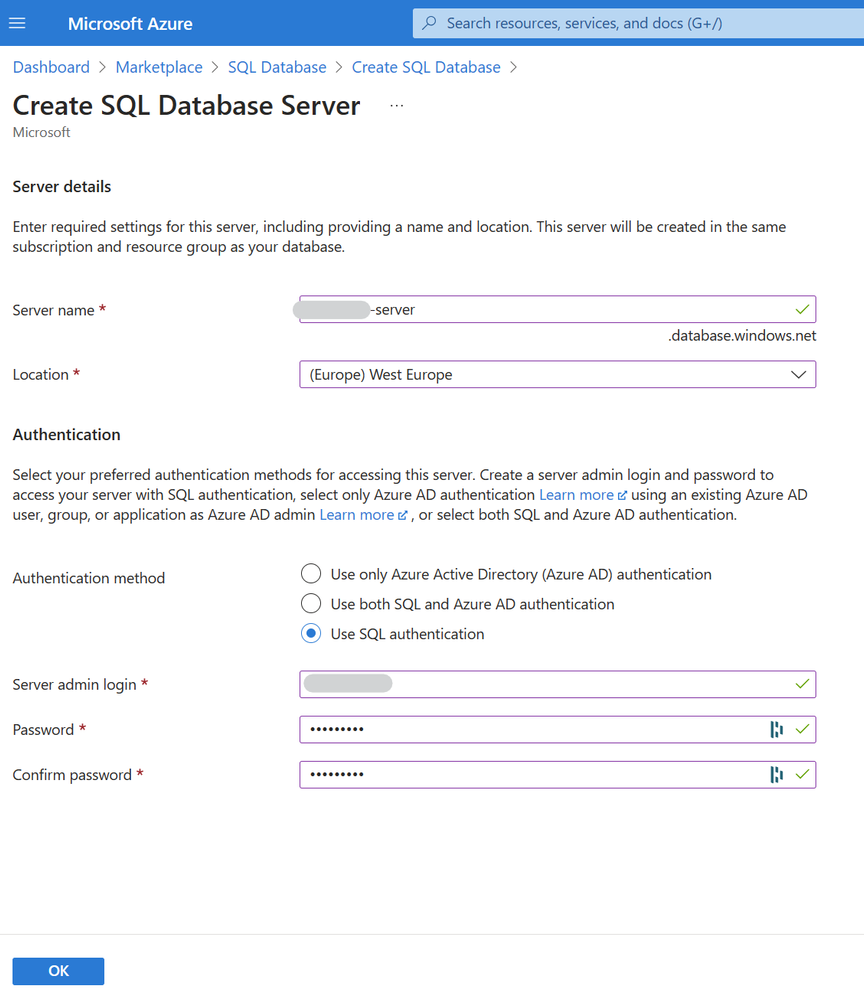Select Use SQL authentication radio button
Image resolution: width=864 pixels, height=999 pixels.
pyautogui.click(x=311, y=634)
